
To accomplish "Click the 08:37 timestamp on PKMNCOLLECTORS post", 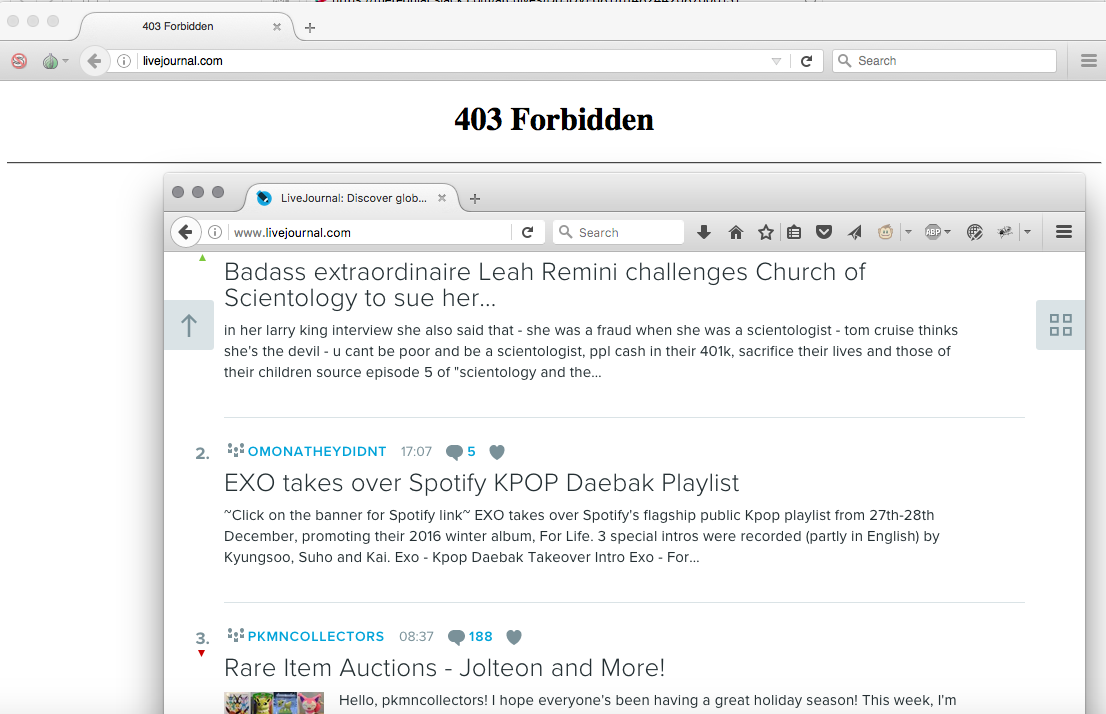I will [x=416, y=636].
